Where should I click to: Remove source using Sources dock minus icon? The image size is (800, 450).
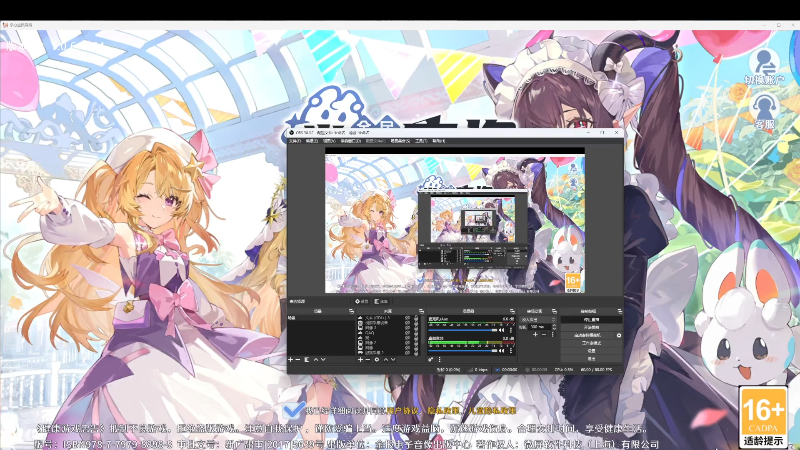368,360
